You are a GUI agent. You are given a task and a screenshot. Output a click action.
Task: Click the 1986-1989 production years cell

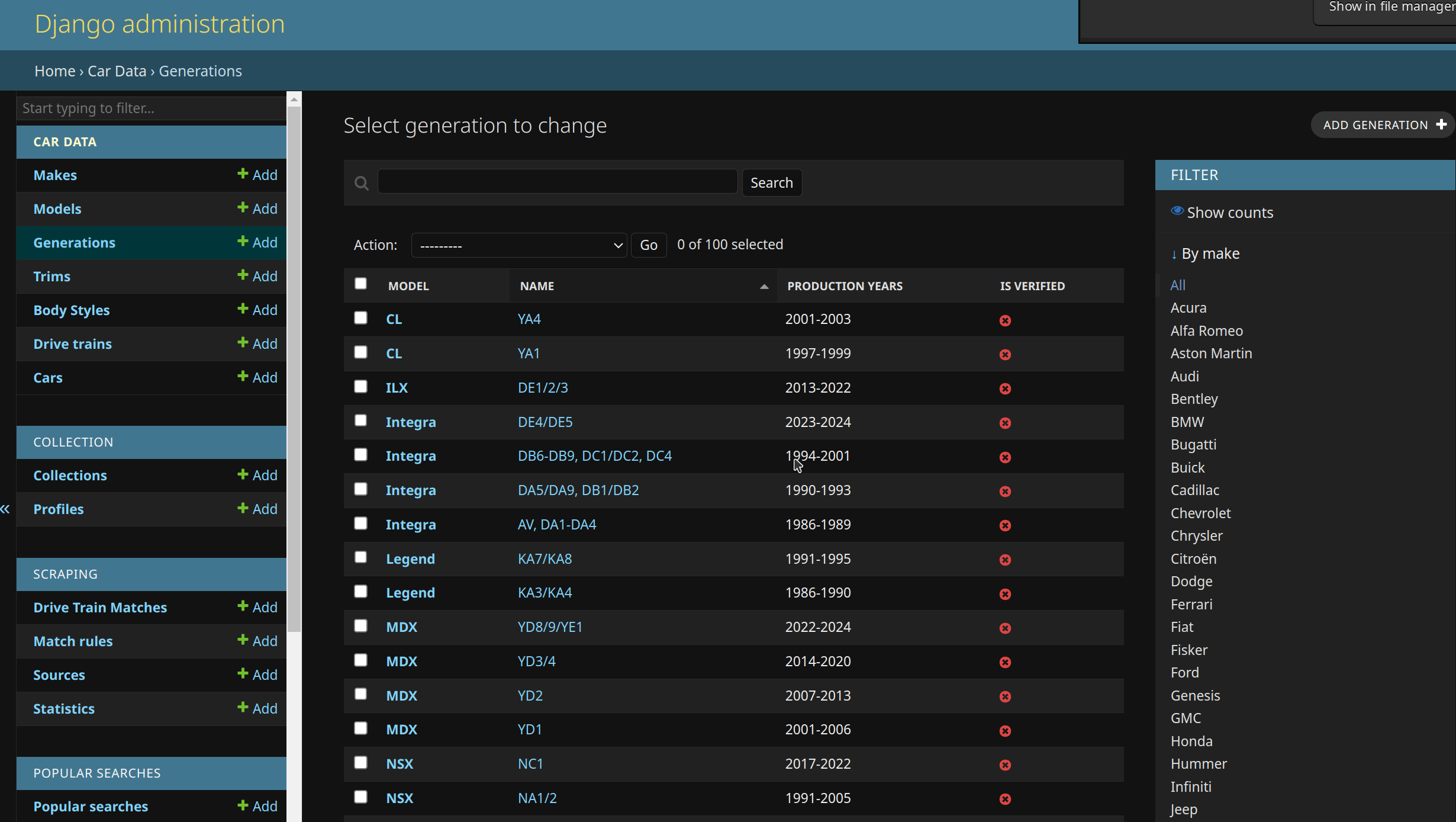[x=818, y=524]
